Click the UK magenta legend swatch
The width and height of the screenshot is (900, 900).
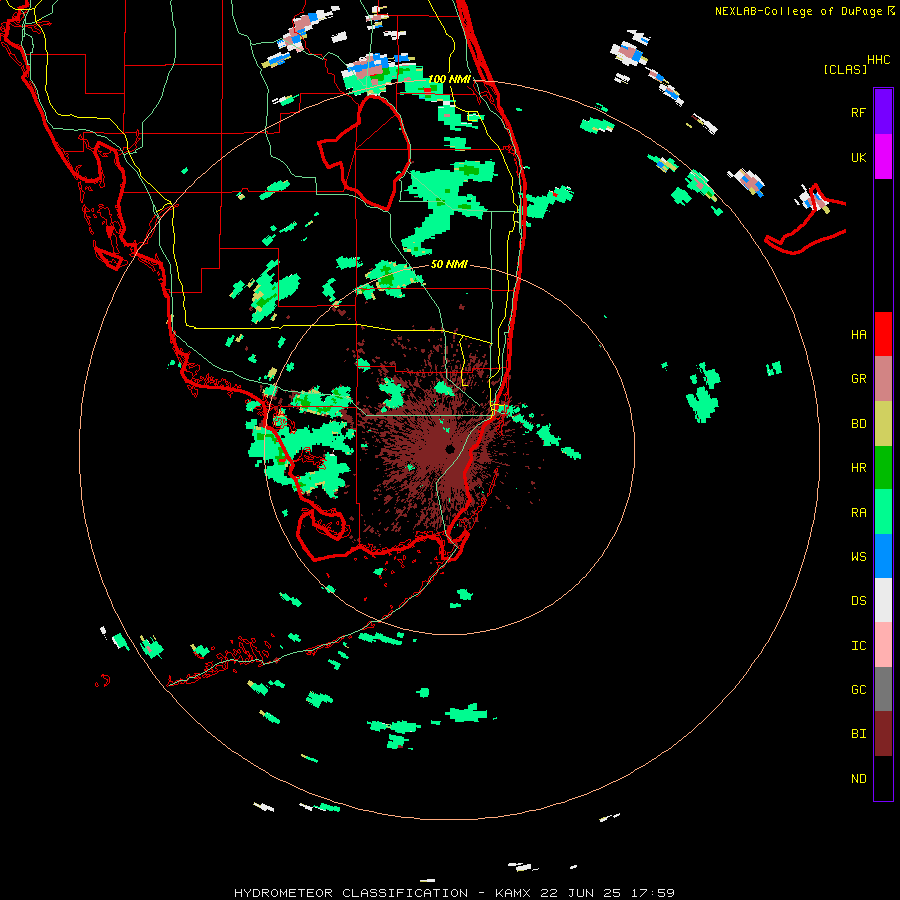(883, 156)
